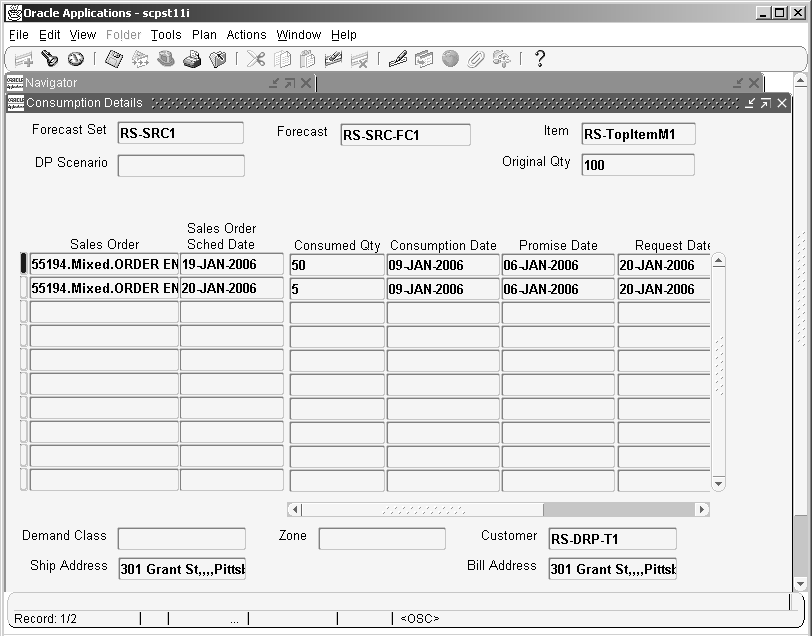
Task: Select Sched Date 19-JAN-2006 cell
Action: pyautogui.click(x=231, y=264)
